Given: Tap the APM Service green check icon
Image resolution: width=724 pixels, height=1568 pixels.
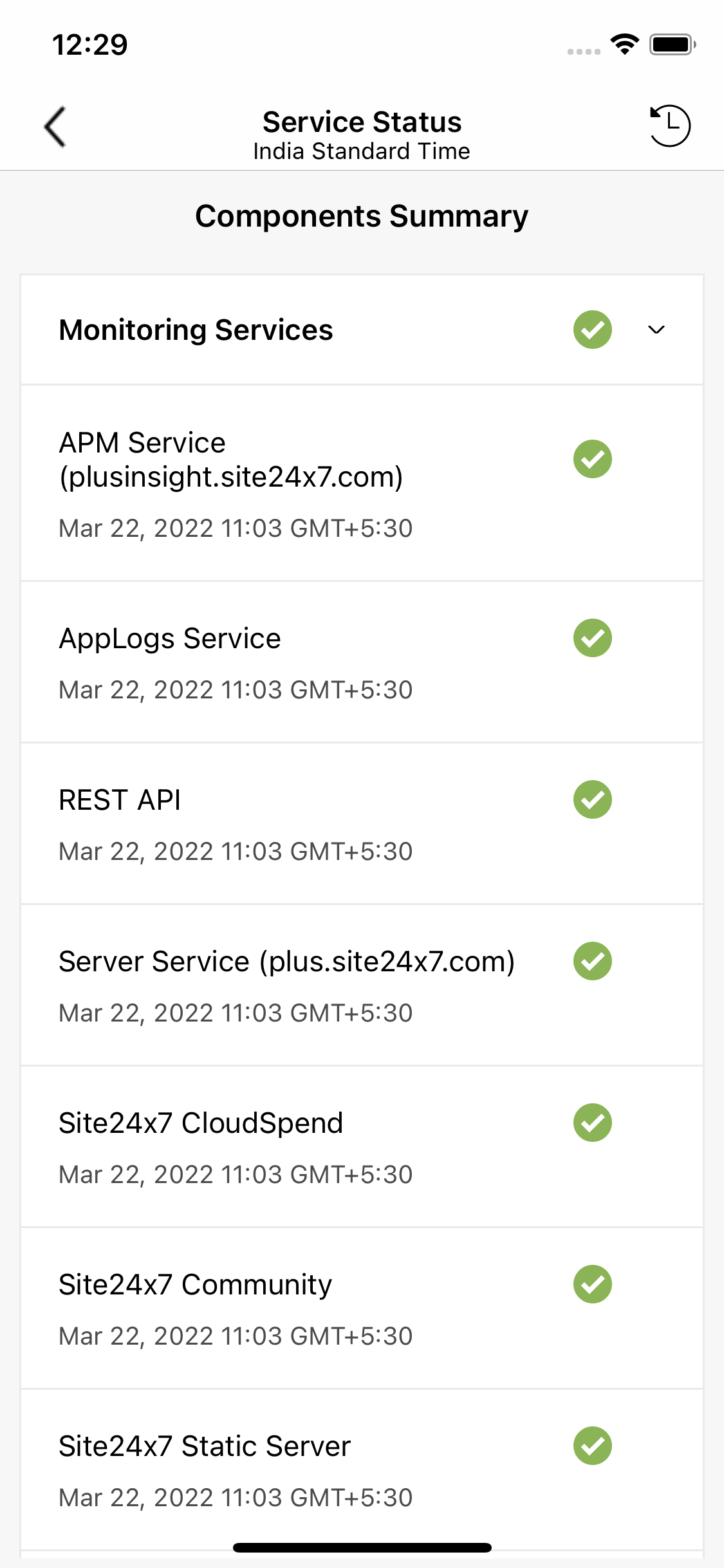Looking at the screenshot, I should pyautogui.click(x=592, y=459).
